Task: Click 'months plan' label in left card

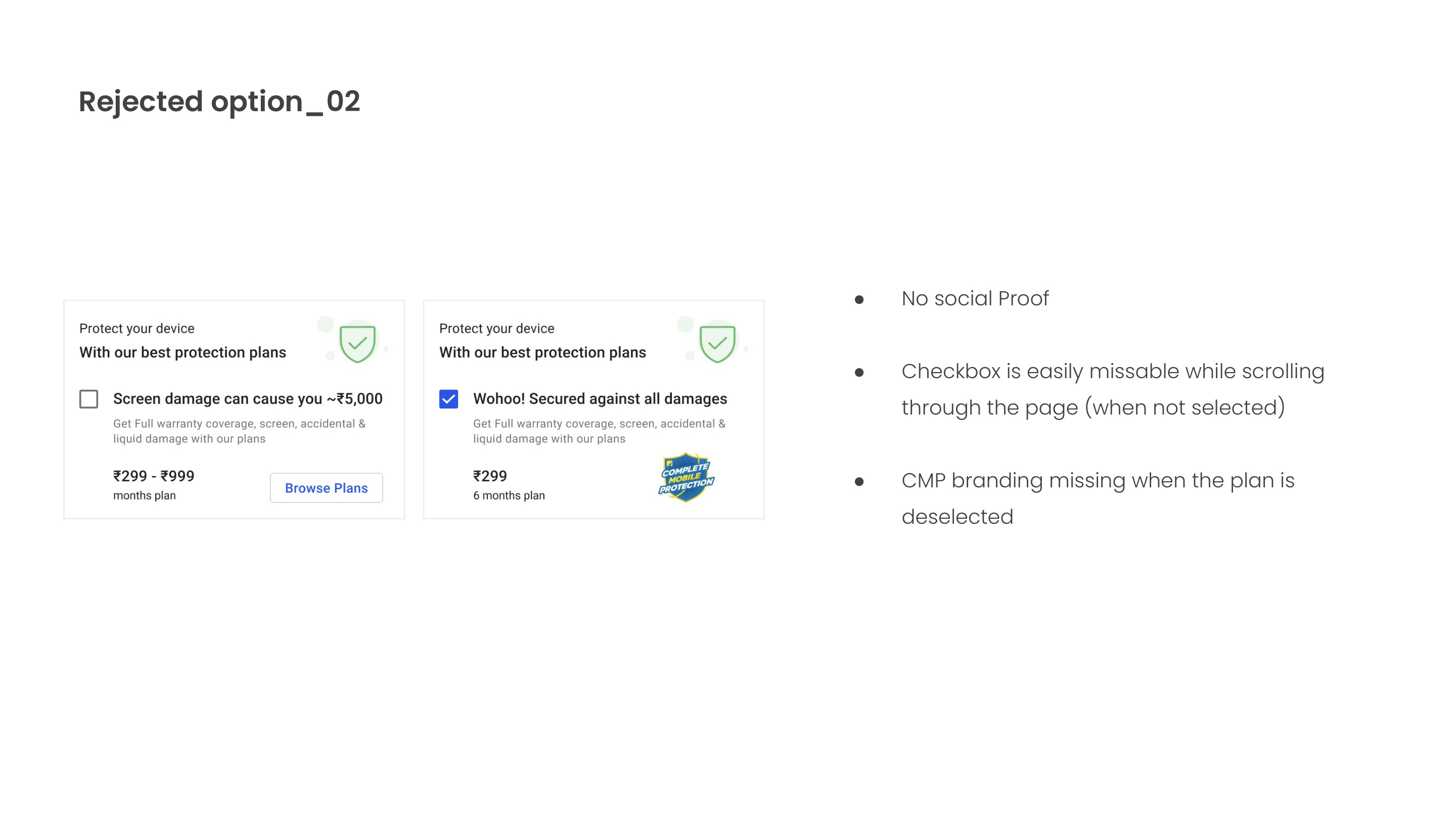Action: [x=144, y=495]
